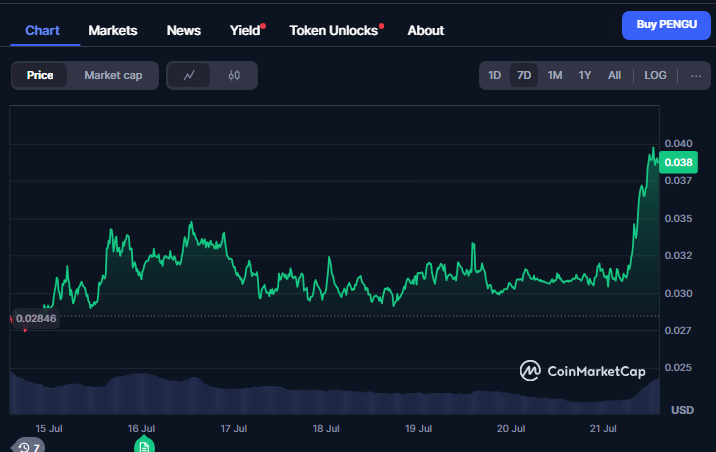Click the 17 Jul date label

point(233,429)
